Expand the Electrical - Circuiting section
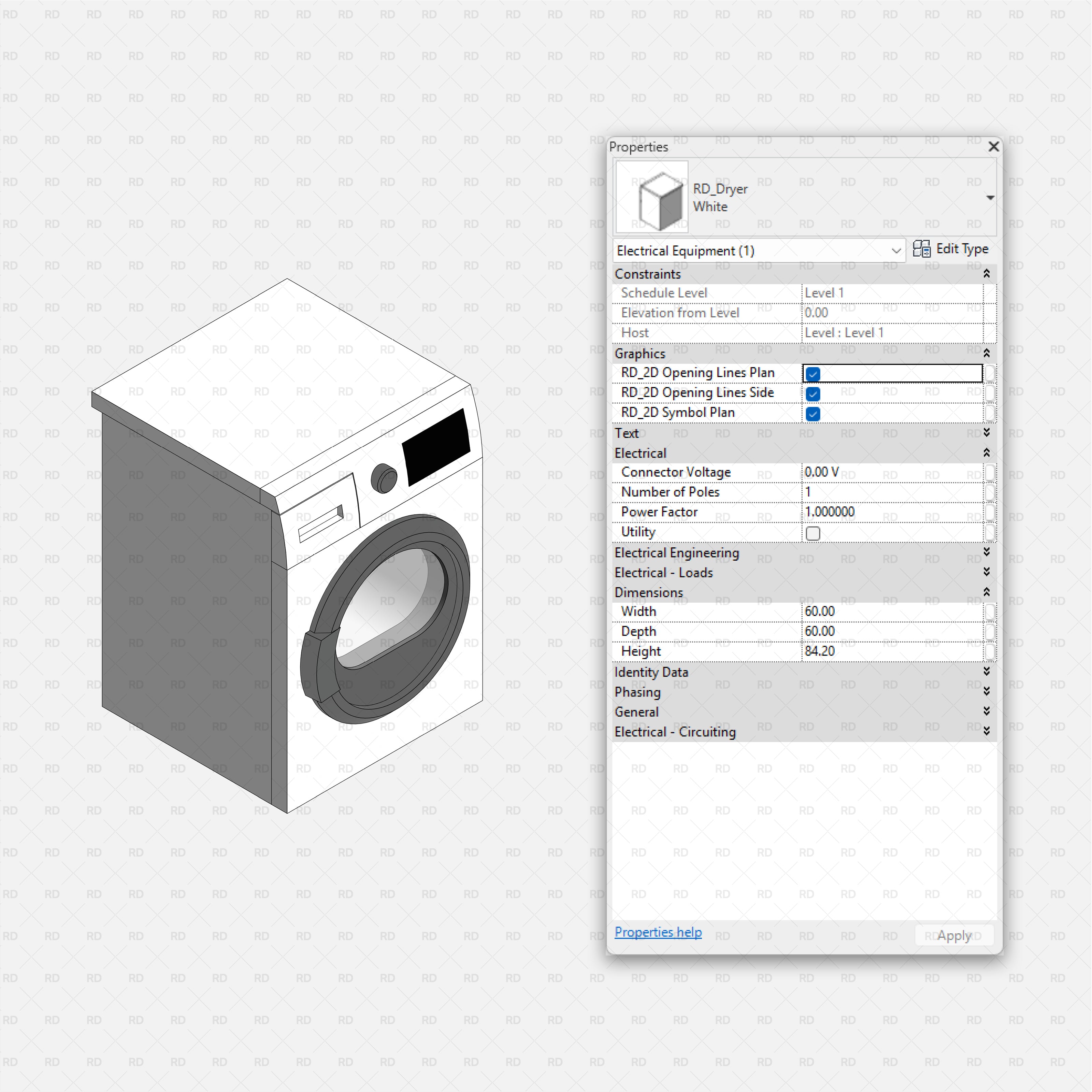This screenshot has width=1092, height=1092. [x=986, y=731]
